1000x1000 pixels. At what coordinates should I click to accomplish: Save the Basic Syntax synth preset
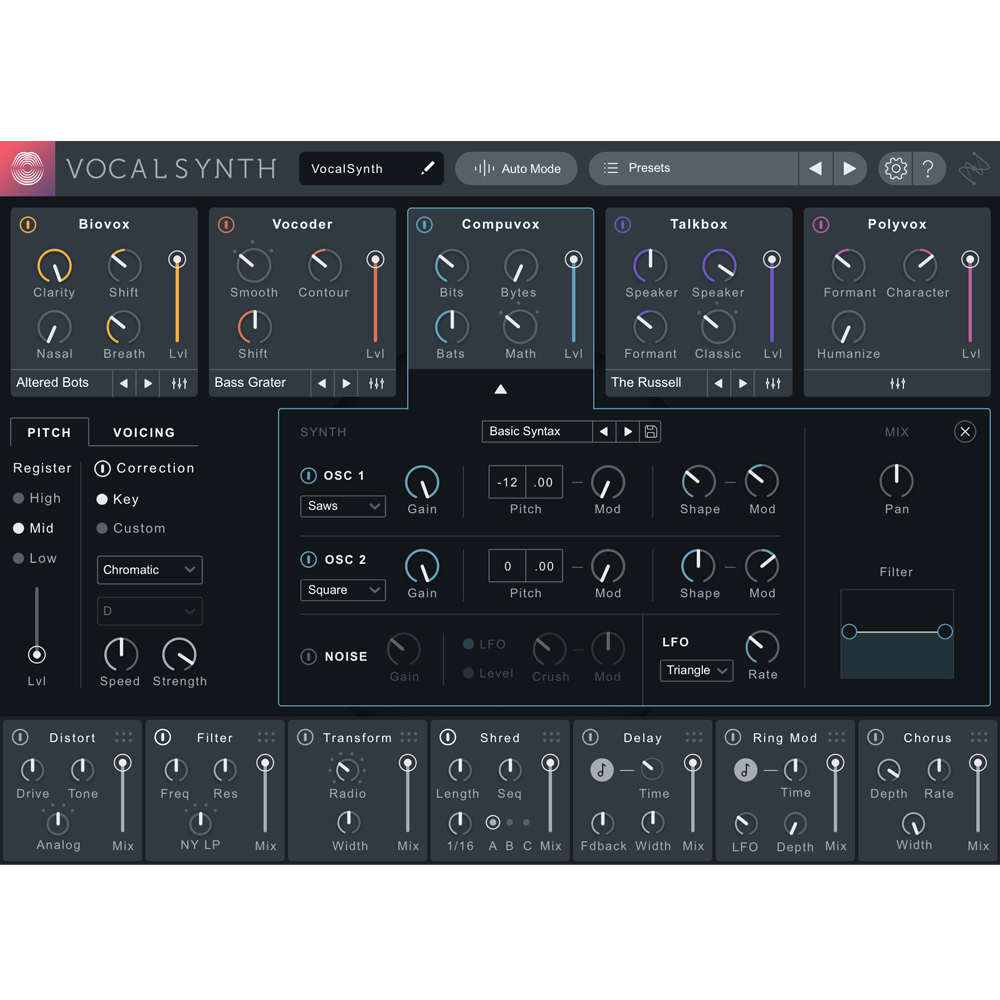[651, 432]
